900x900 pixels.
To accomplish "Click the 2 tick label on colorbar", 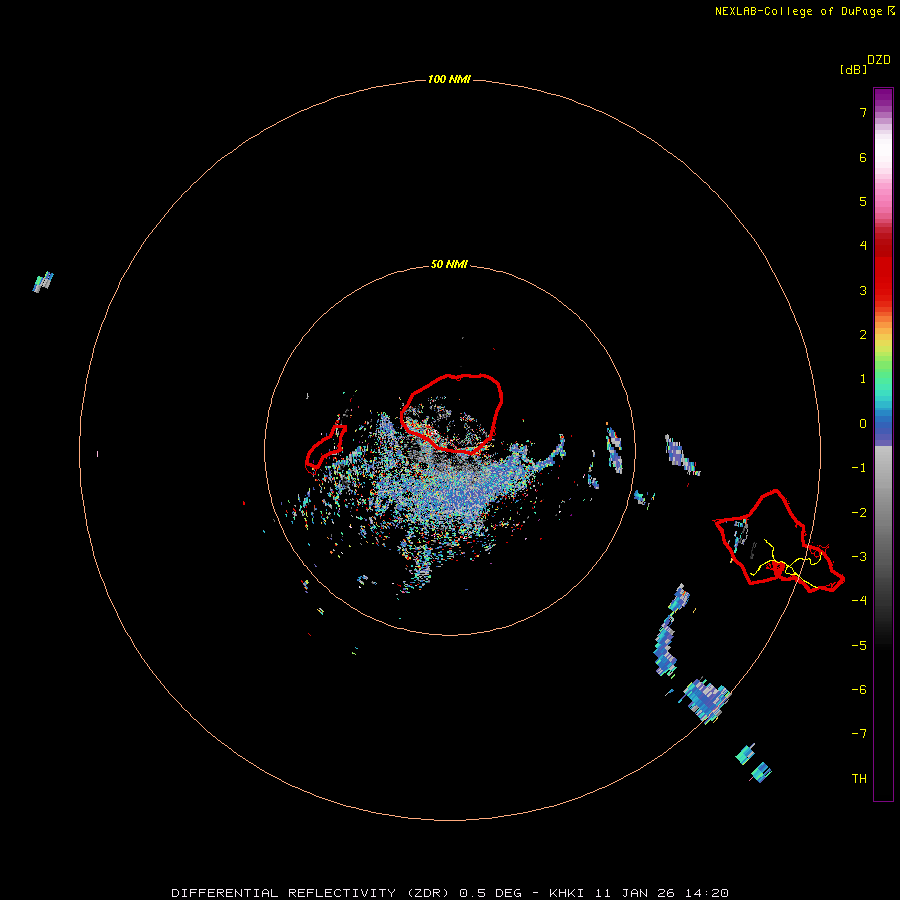I will point(863,335).
